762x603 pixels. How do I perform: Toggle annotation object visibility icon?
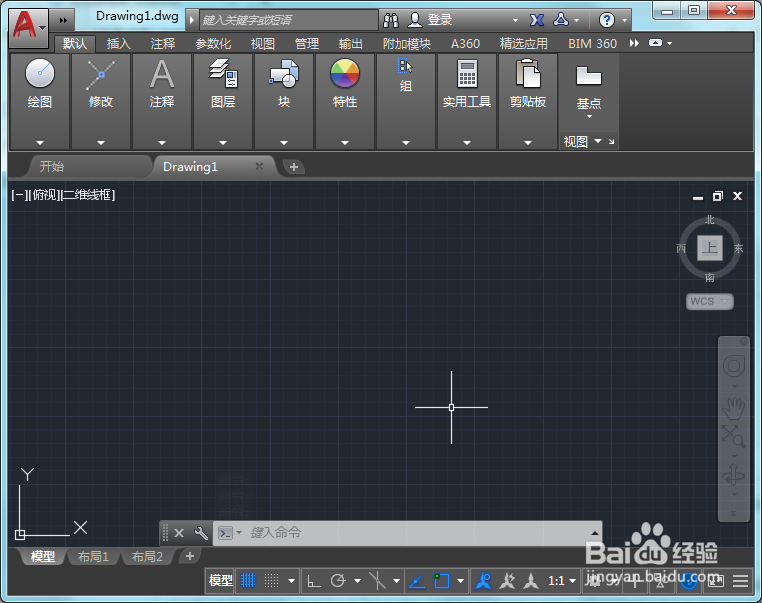(x=484, y=581)
